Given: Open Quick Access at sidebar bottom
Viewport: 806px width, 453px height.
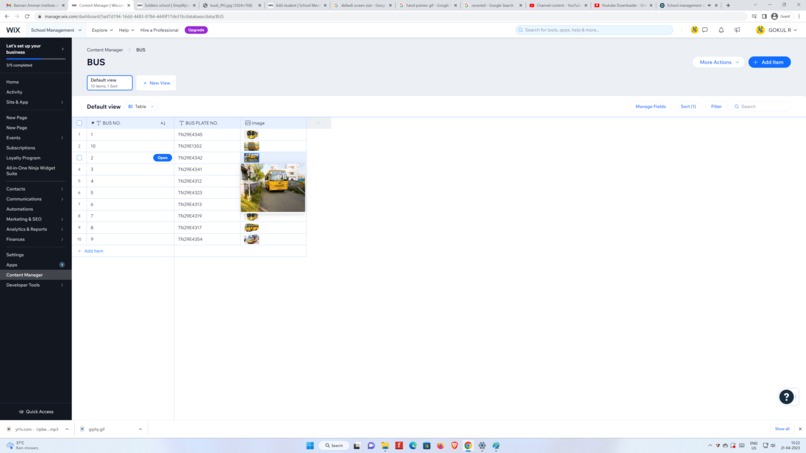Looking at the screenshot, I should (x=36, y=411).
